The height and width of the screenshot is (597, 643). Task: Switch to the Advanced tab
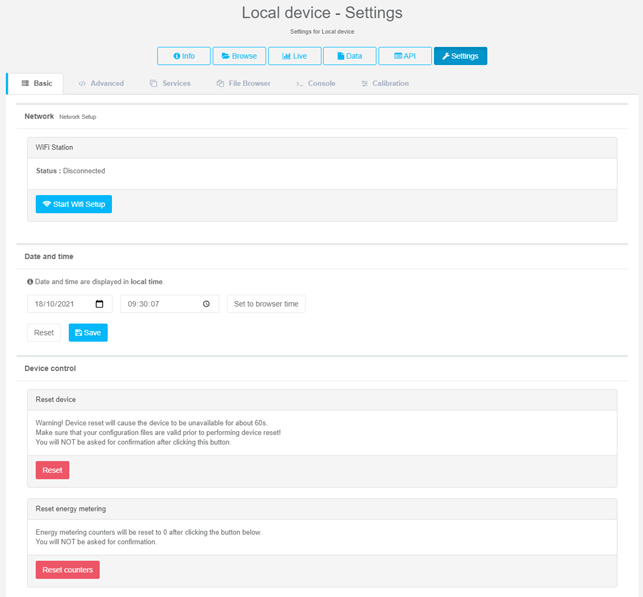[101, 84]
